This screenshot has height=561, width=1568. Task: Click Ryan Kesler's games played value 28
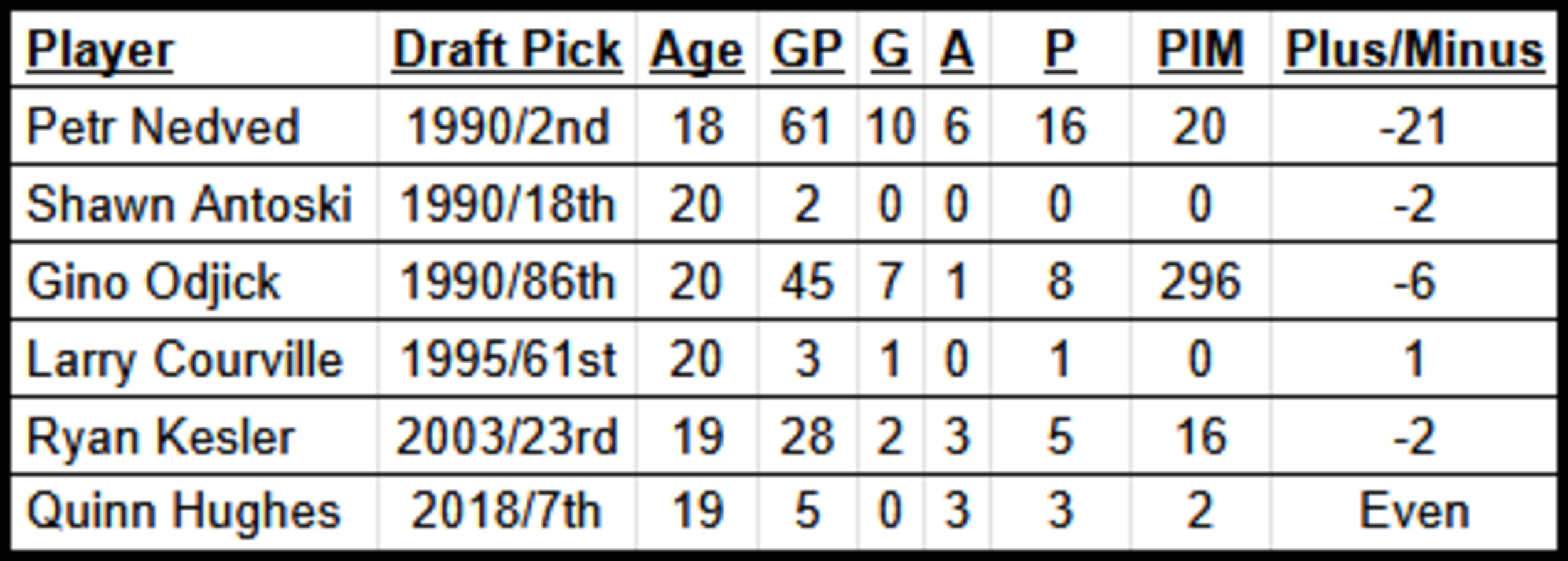coord(807,437)
